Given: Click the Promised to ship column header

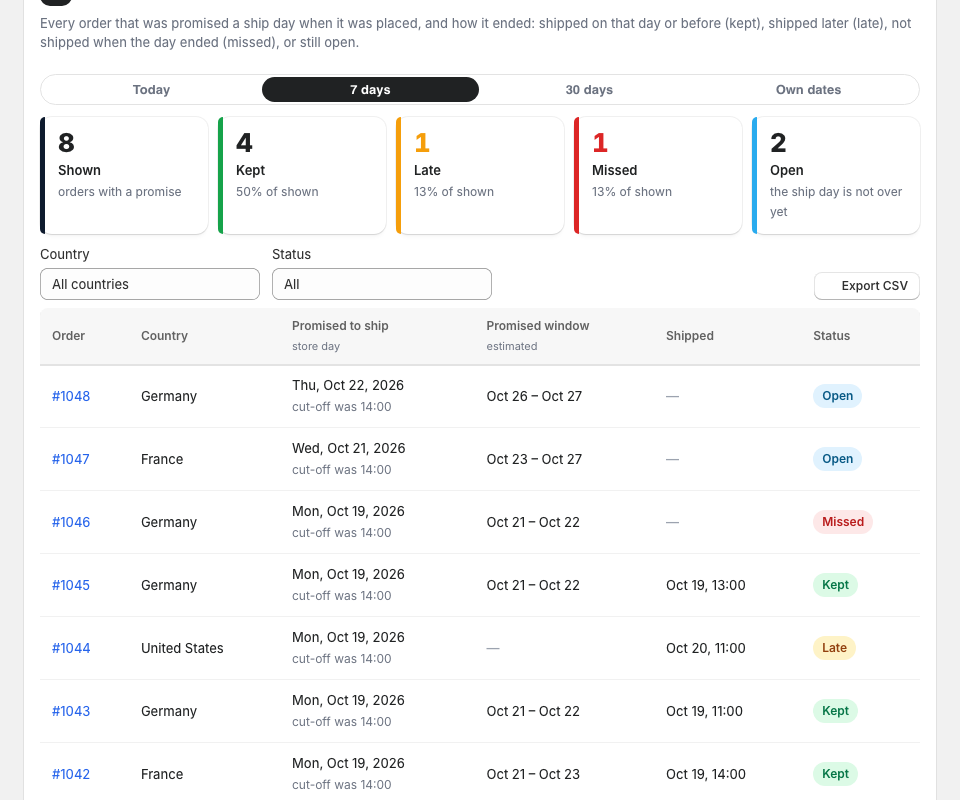Looking at the screenshot, I should tap(340, 326).
